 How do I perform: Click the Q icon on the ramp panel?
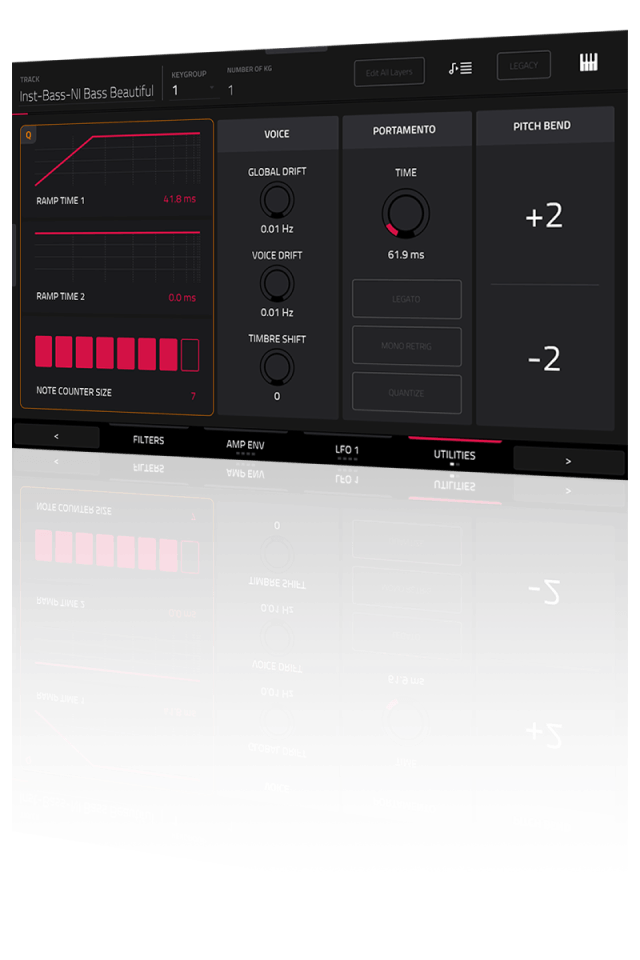pos(28,136)
